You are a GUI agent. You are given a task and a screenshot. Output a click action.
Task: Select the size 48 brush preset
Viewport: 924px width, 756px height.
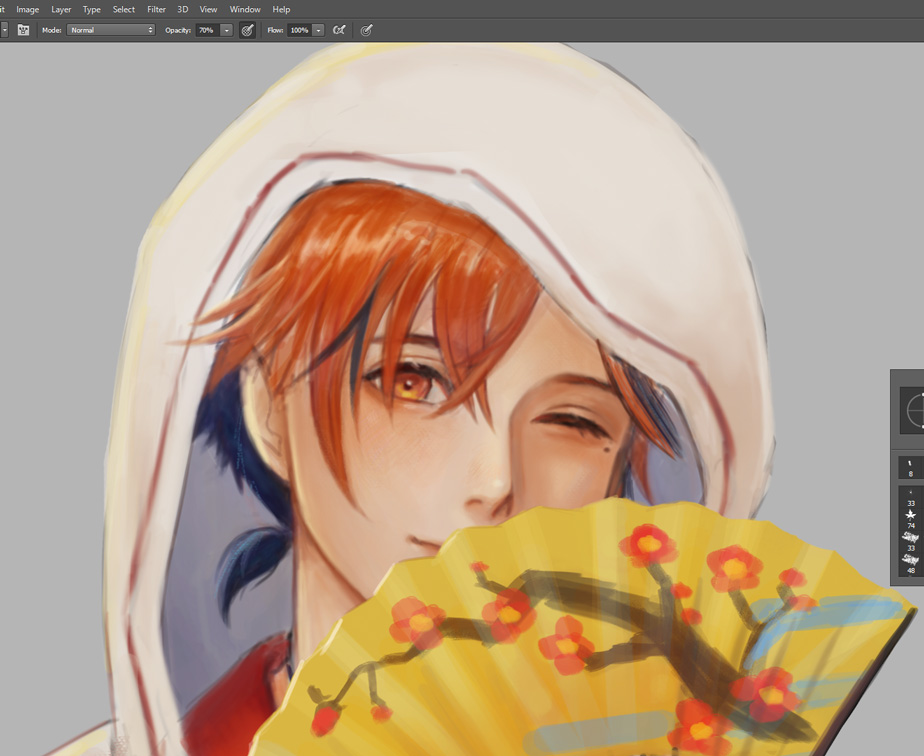(911, 563)
